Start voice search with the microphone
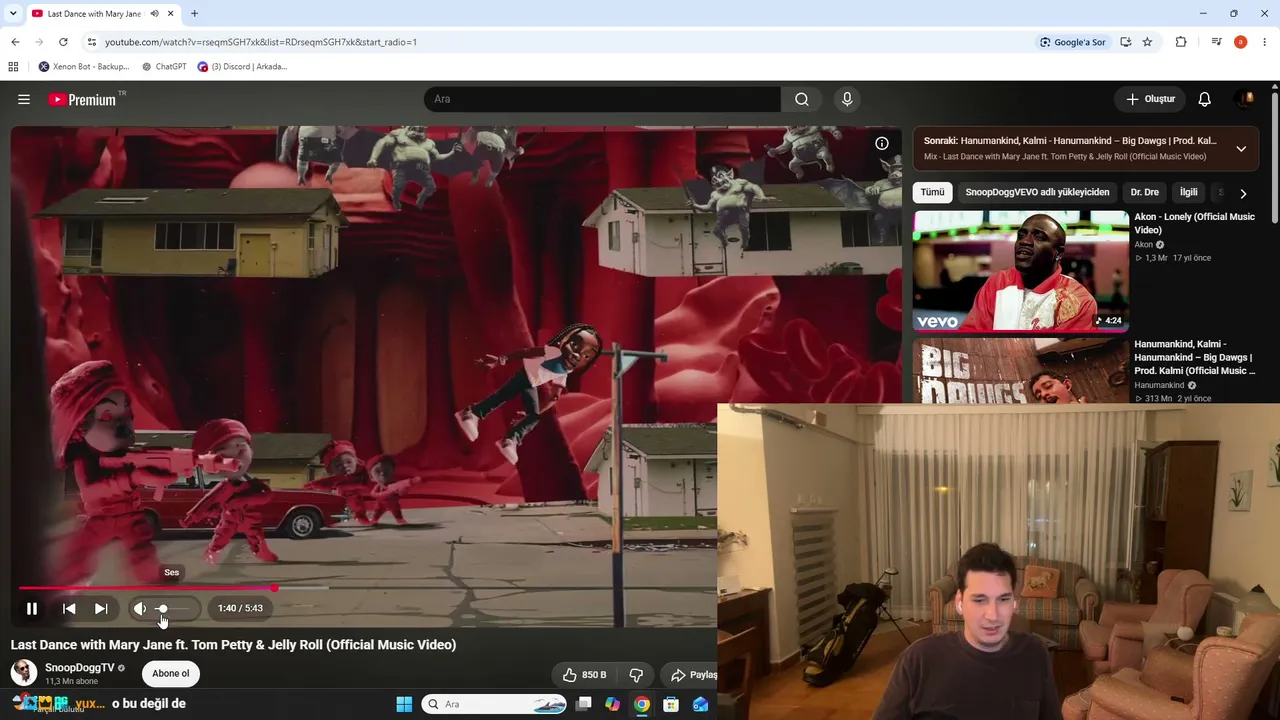The image size is (1280, 720). click(x=847, y=99)
